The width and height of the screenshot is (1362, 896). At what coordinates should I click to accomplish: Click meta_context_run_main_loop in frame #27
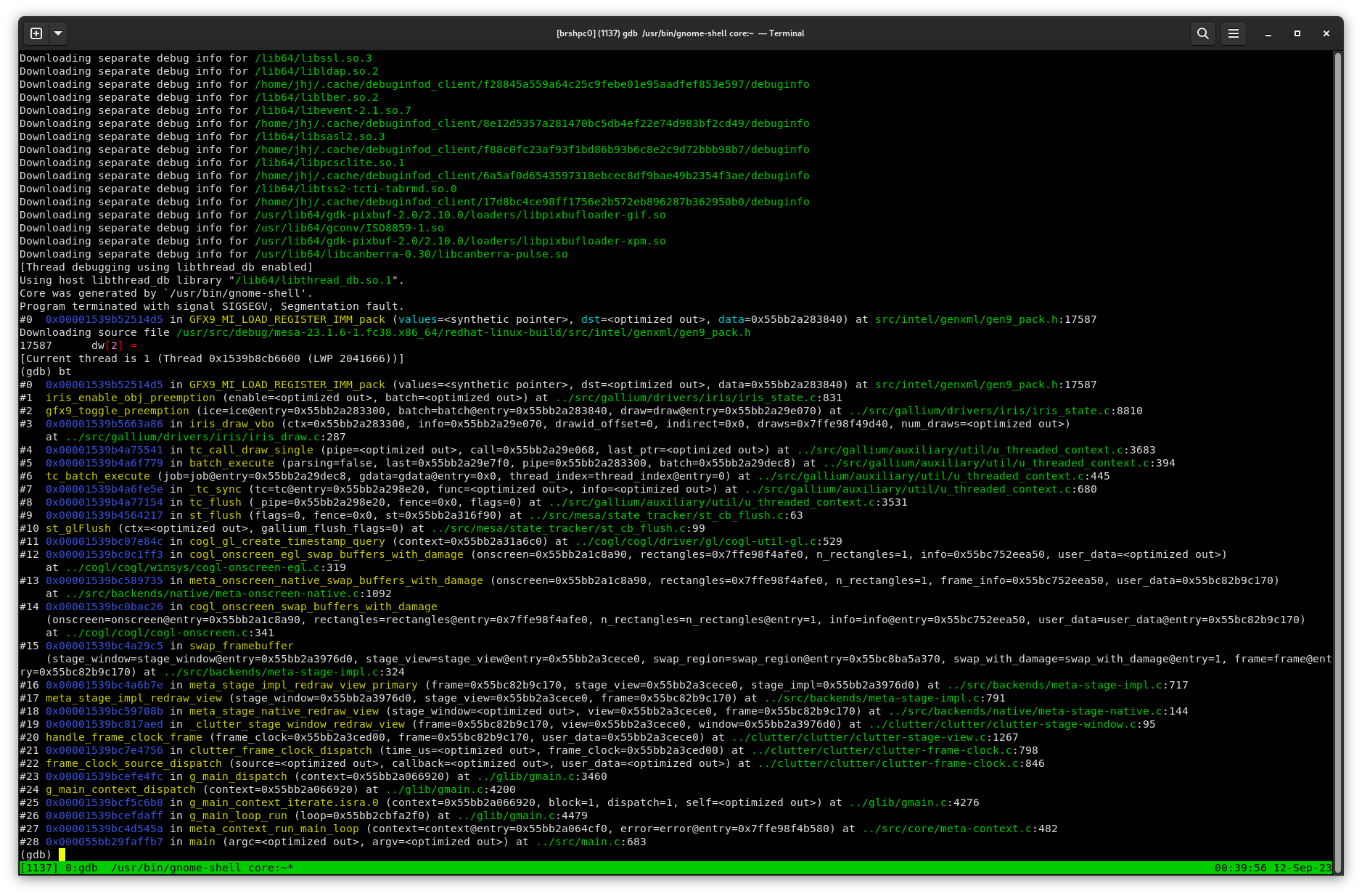click(x=274, y=829)
